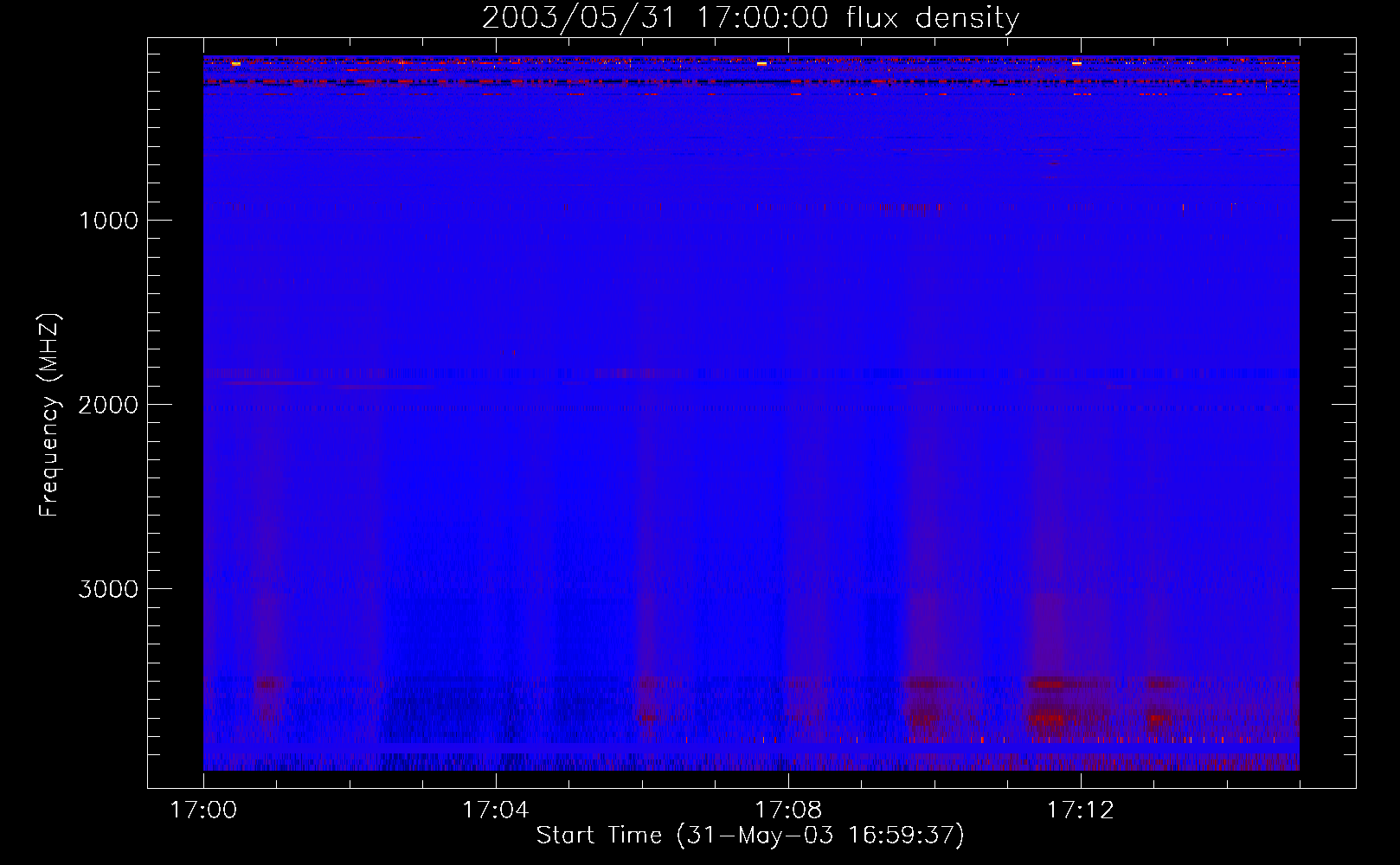The width and height of the screenshot is (1400, 865).
Task: Click the 1000 frequency tick label
Action: tap(108, 221)
